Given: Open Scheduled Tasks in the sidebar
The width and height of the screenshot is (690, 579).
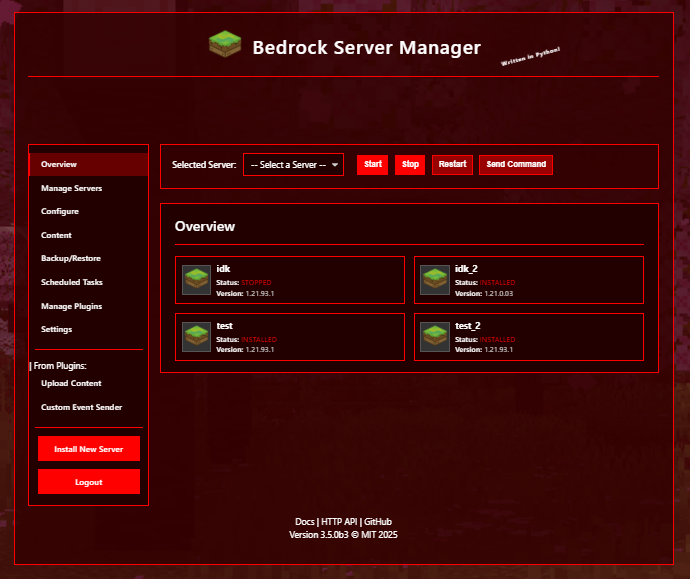Looking at the screenshot, I should (x=88, y=282).
